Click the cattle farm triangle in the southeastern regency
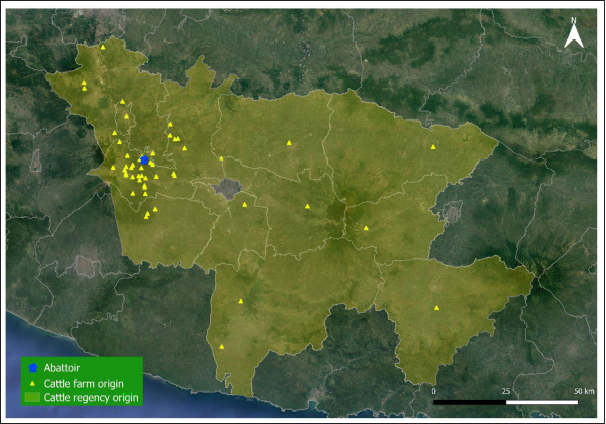Screen dimensions: 606x424 coord(436,307)
